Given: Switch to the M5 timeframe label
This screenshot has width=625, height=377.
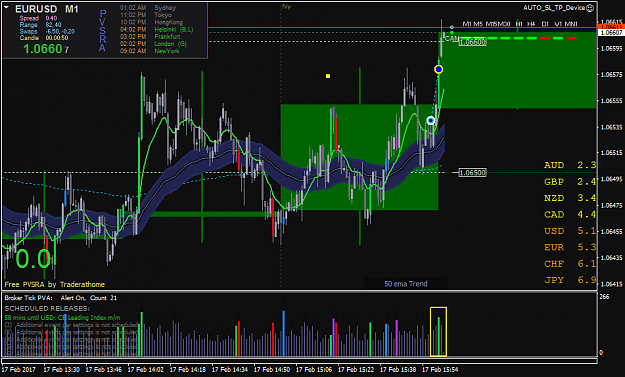Looking at the screenshot, I should 478,24.
